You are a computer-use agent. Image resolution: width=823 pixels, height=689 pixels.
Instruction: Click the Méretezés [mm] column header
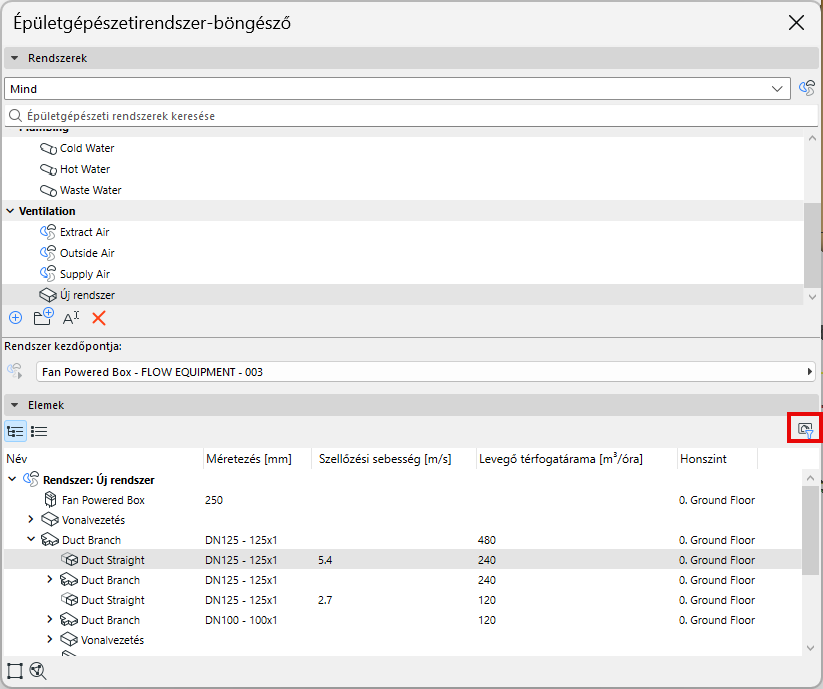point(257,459)
